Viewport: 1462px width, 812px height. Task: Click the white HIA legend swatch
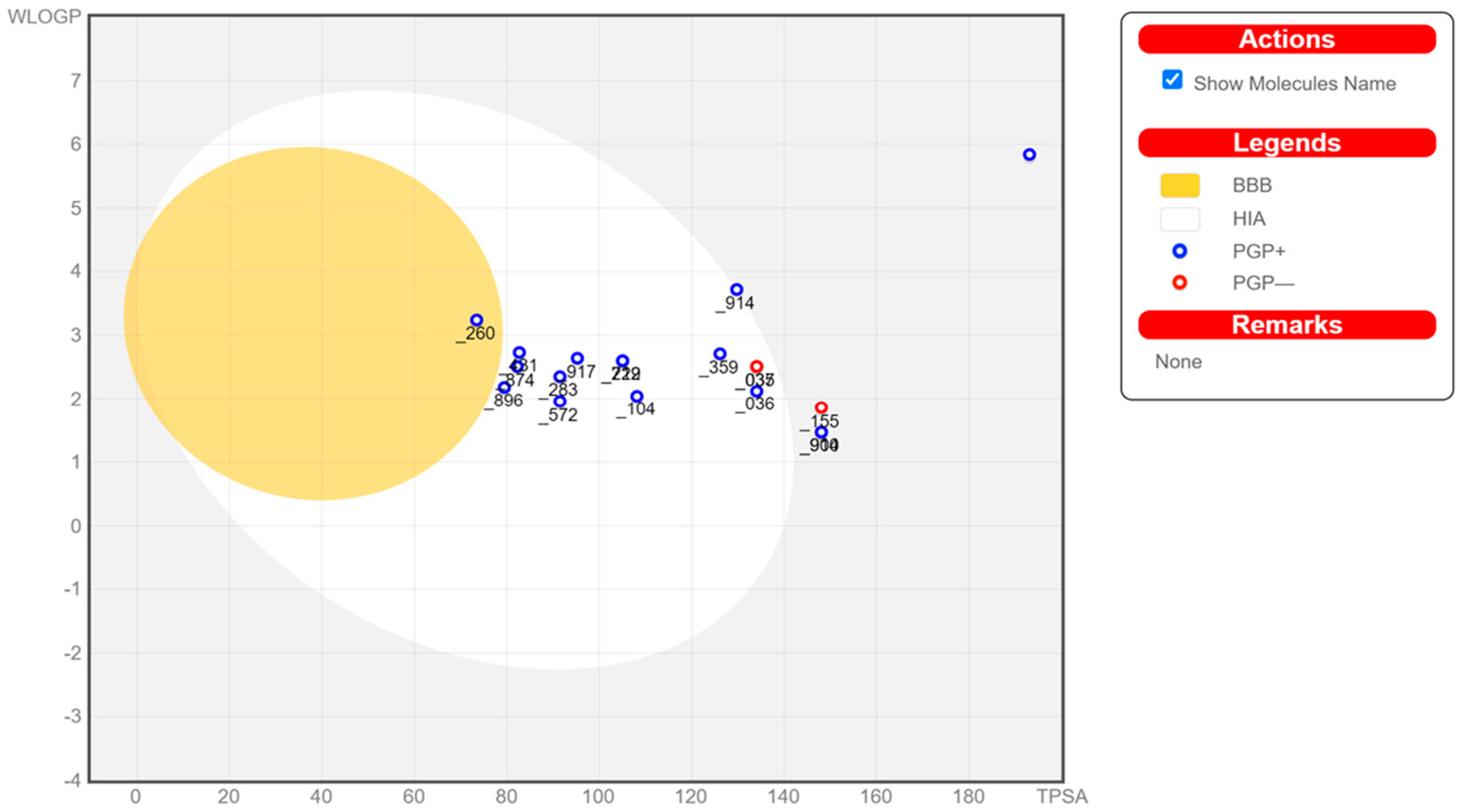[x=1180, y=219]
